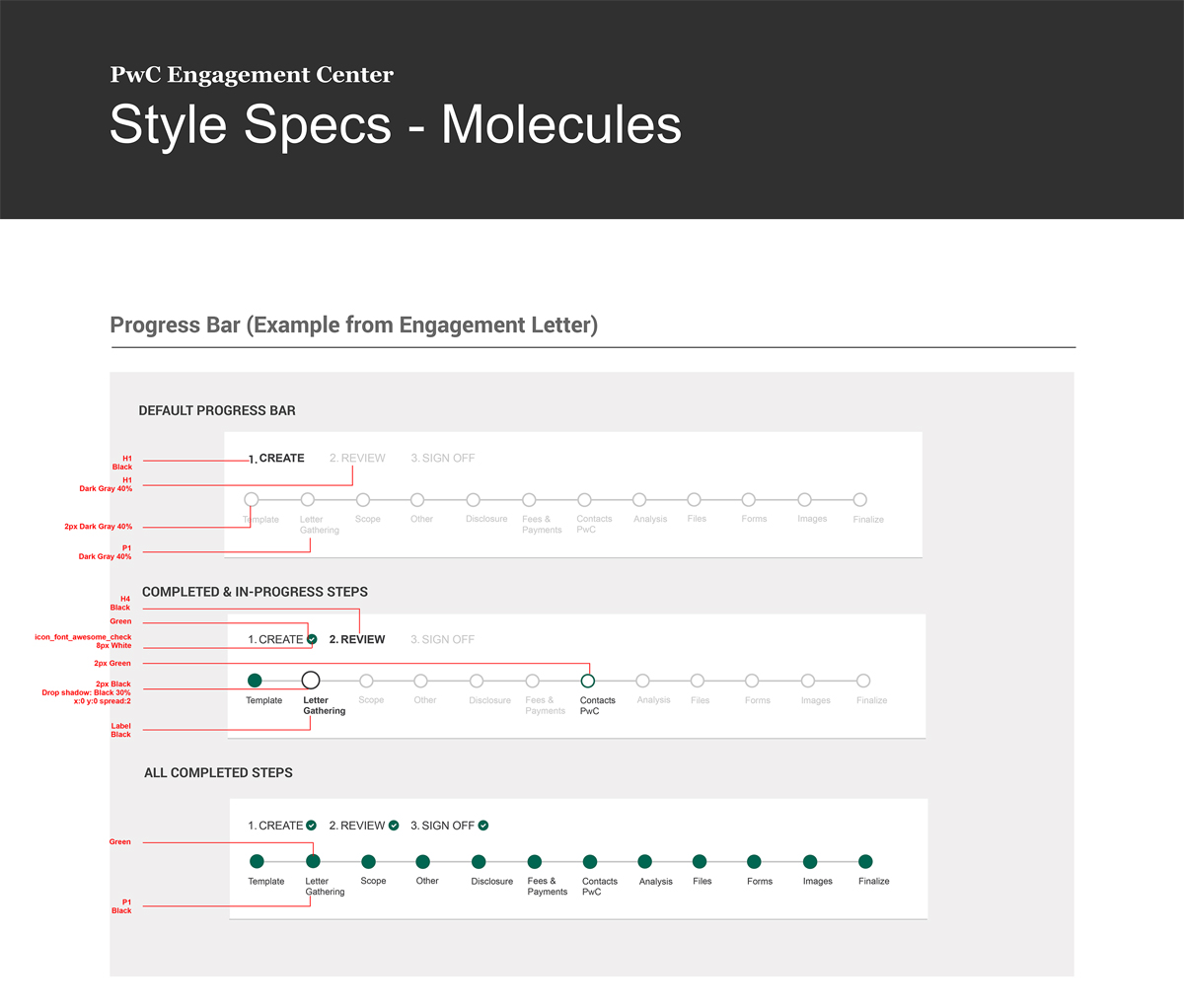This screenshot has height=1008, width=1184.
Task: Select empty Template circle in default progress bar
Action: pos(252,500)
